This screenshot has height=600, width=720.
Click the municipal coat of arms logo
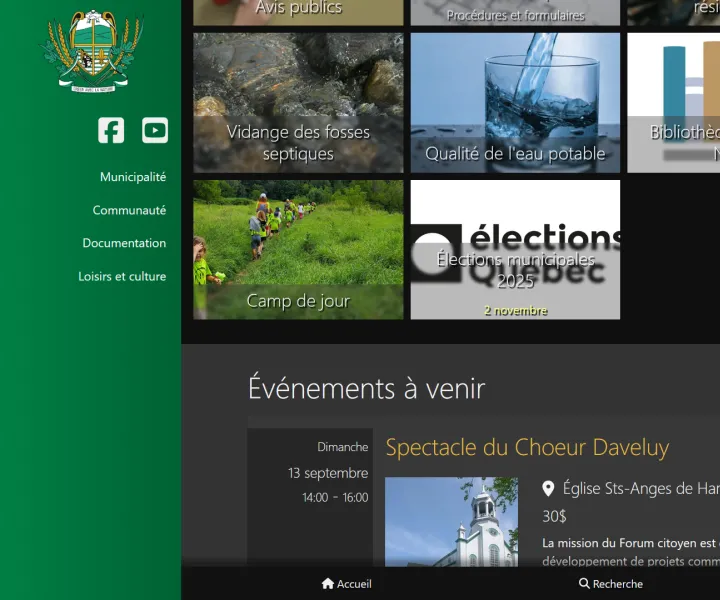94,50
